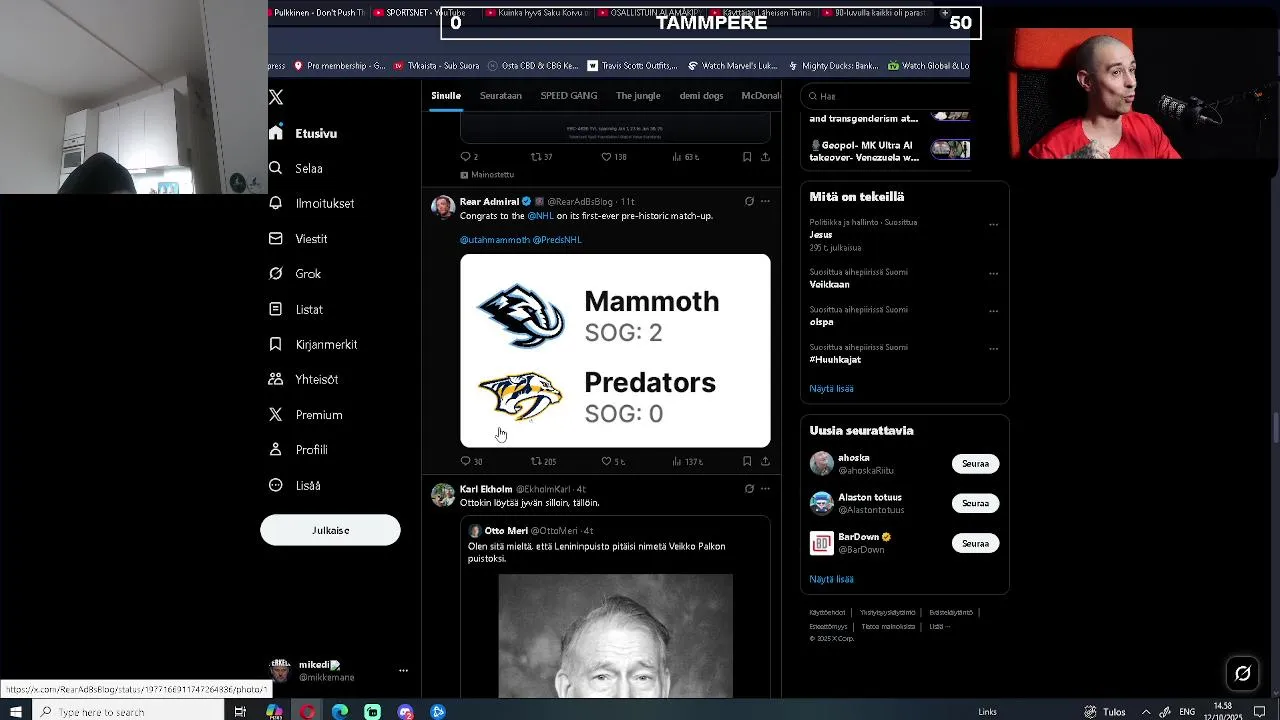1280x720 pixels.
Task: Open Viestit messages
Action: [298, 239]
